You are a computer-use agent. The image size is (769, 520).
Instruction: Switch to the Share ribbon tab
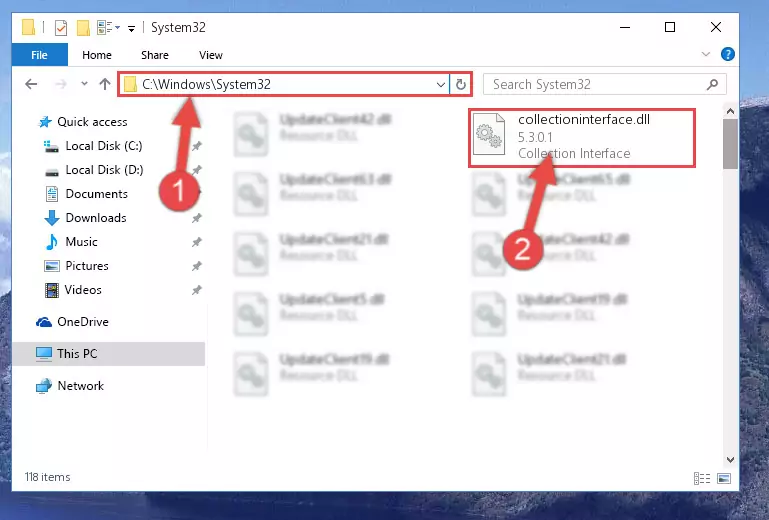coord(154,55)
